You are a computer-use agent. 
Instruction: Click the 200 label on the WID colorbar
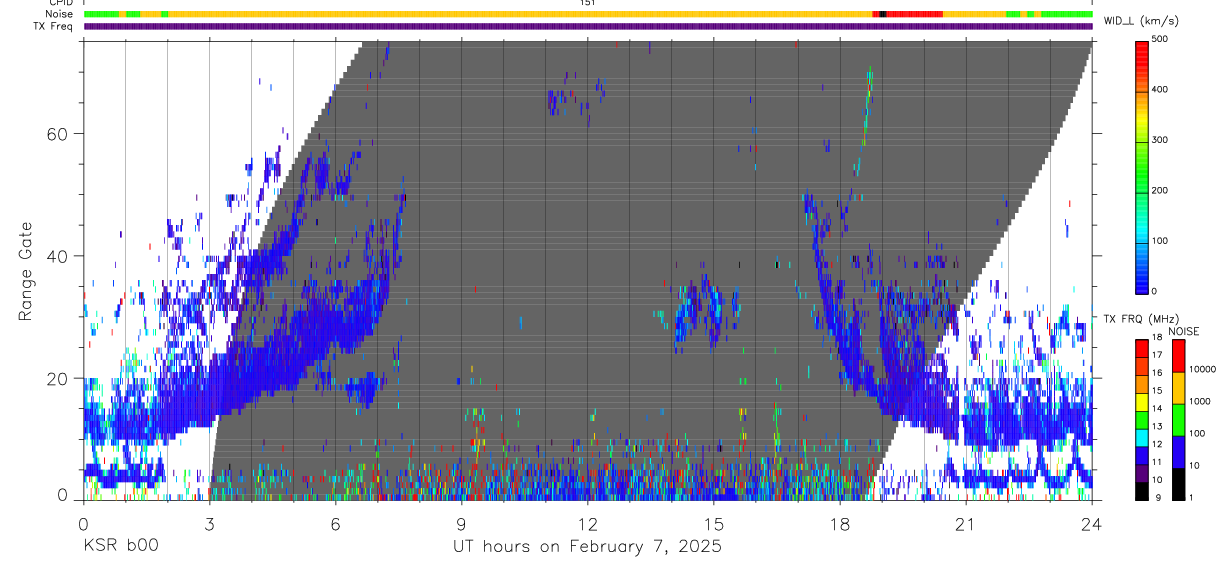click(1160, 190)
